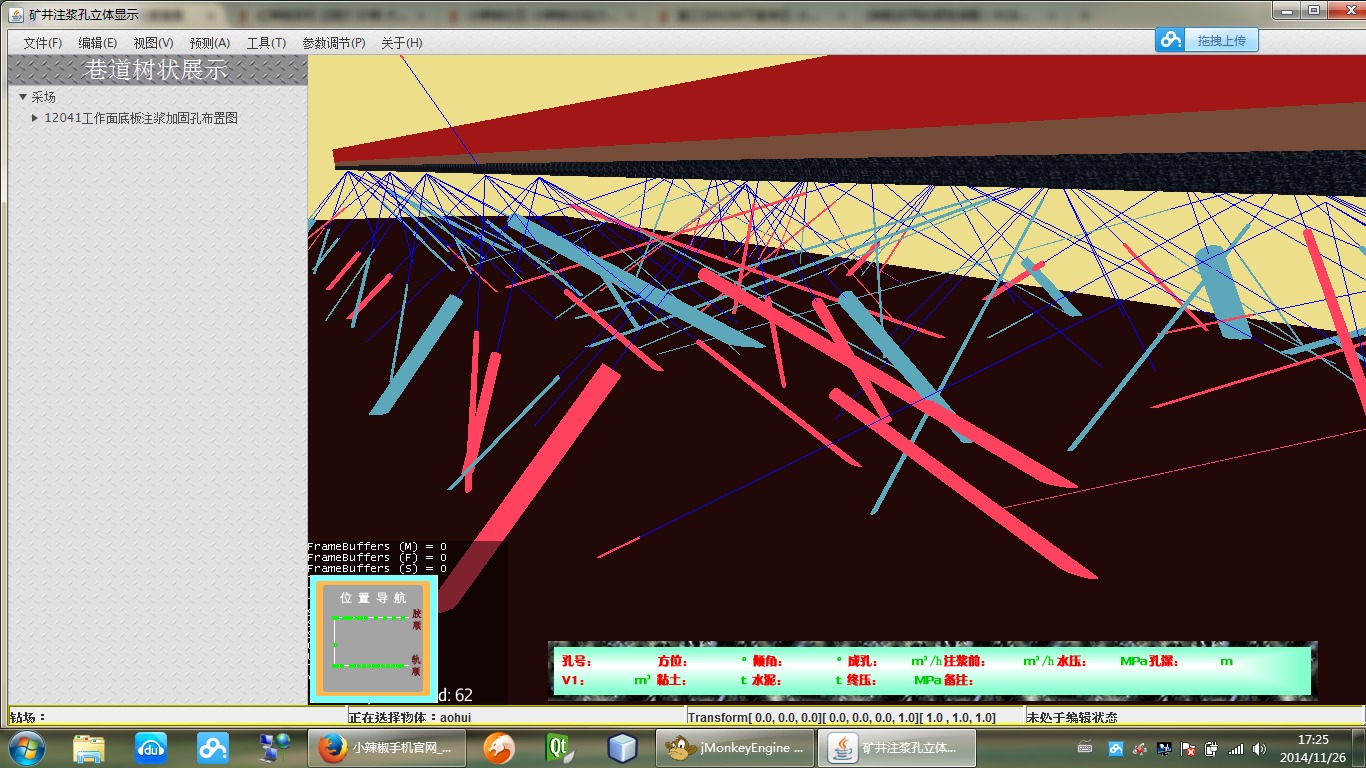Image resolution: width=1366 pixels, height=768 pixels.
Task: Click the 拖拽上传 upload button
Action: [x=1207, y=40]
